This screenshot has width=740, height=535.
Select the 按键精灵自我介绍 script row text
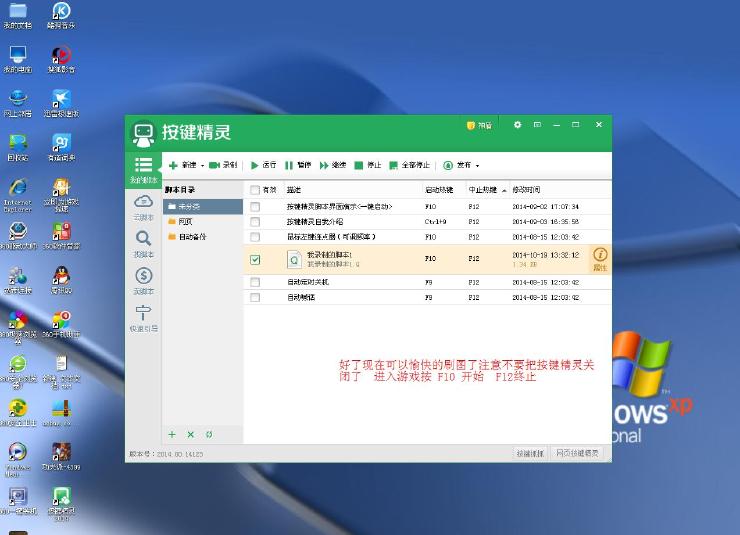click(315, 222)
